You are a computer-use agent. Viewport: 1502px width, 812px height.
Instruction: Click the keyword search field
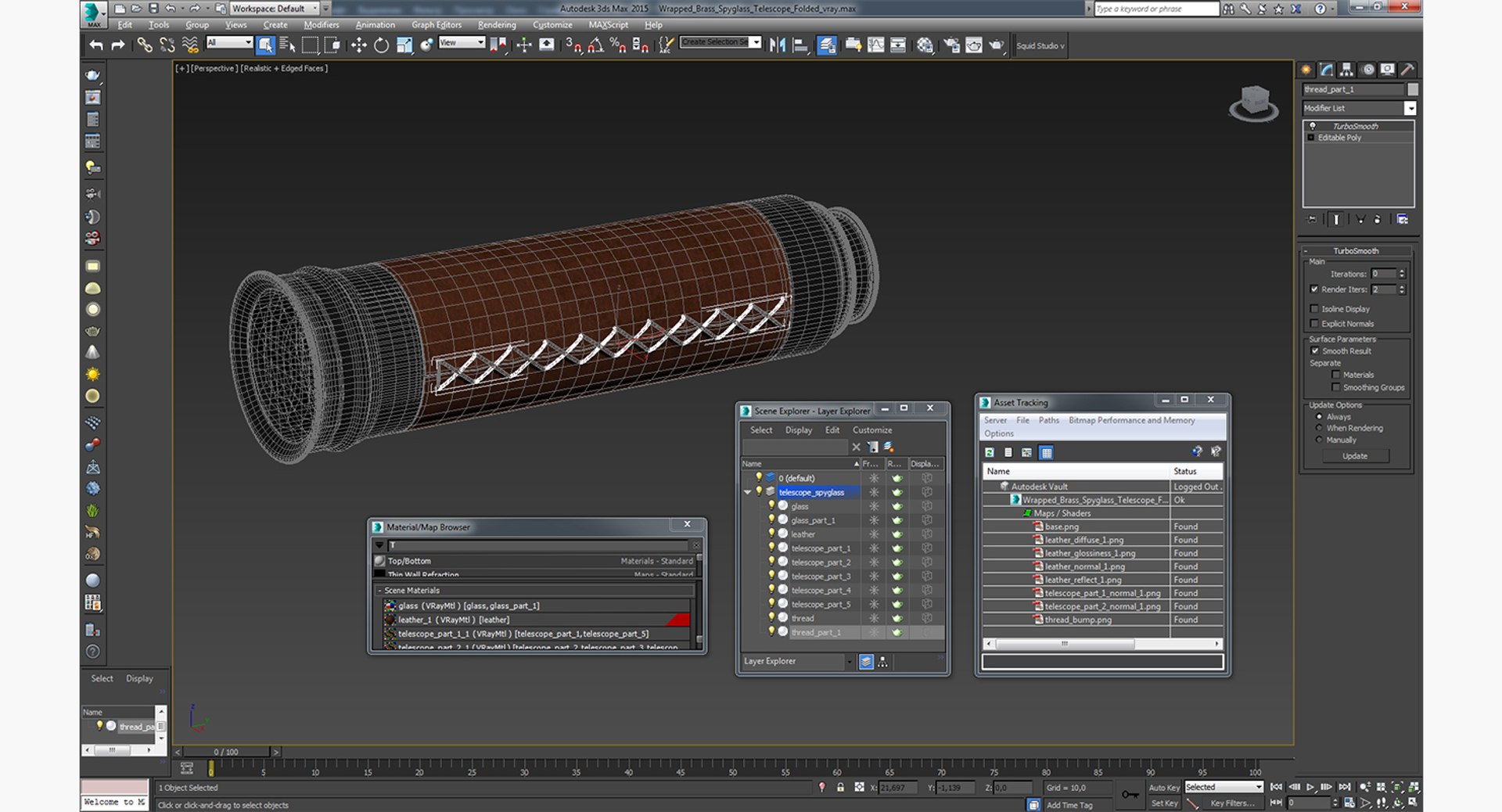pyautogui.click(x=1156, y=9)
